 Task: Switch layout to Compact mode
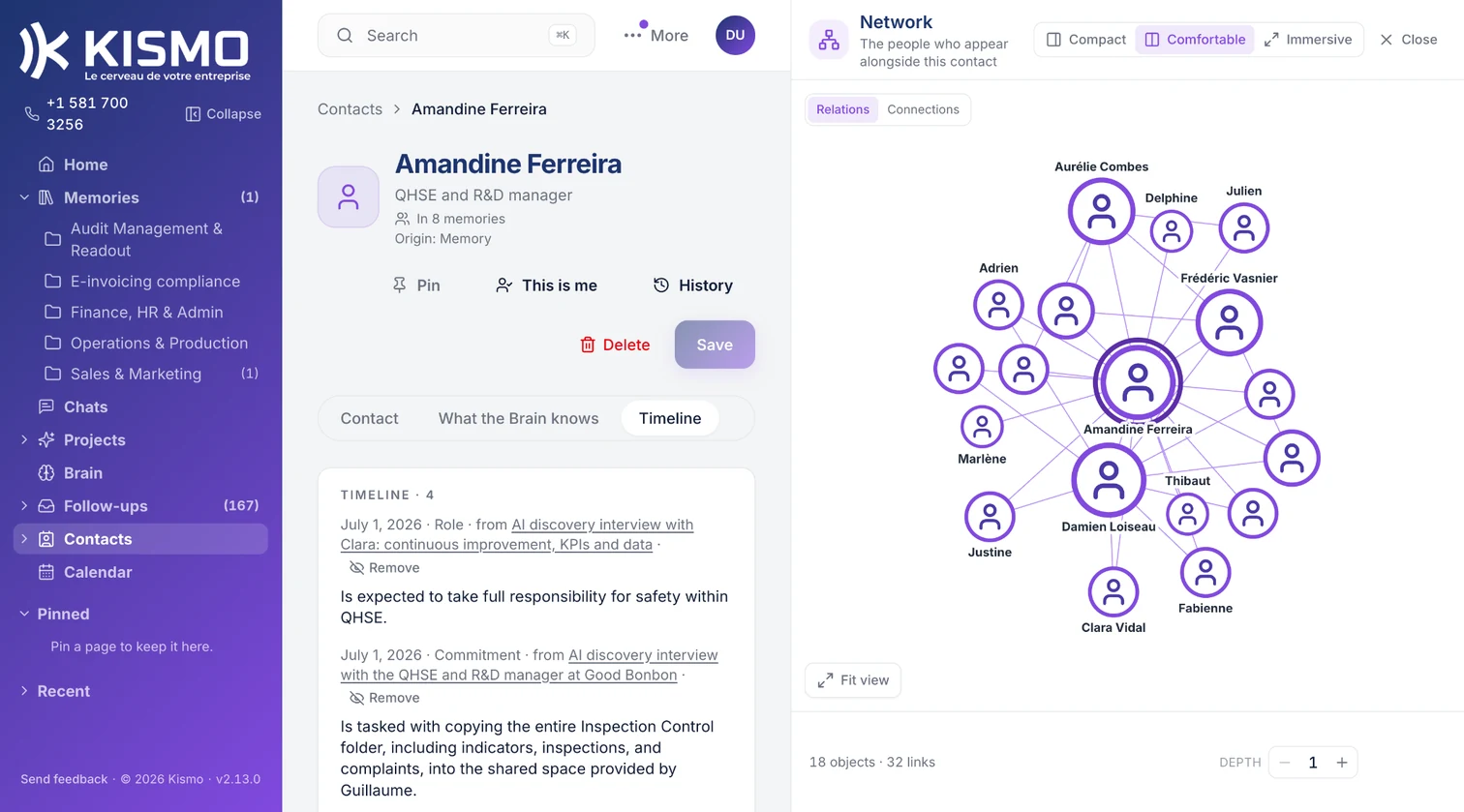pyautogui.click(x=1086, y=40)
